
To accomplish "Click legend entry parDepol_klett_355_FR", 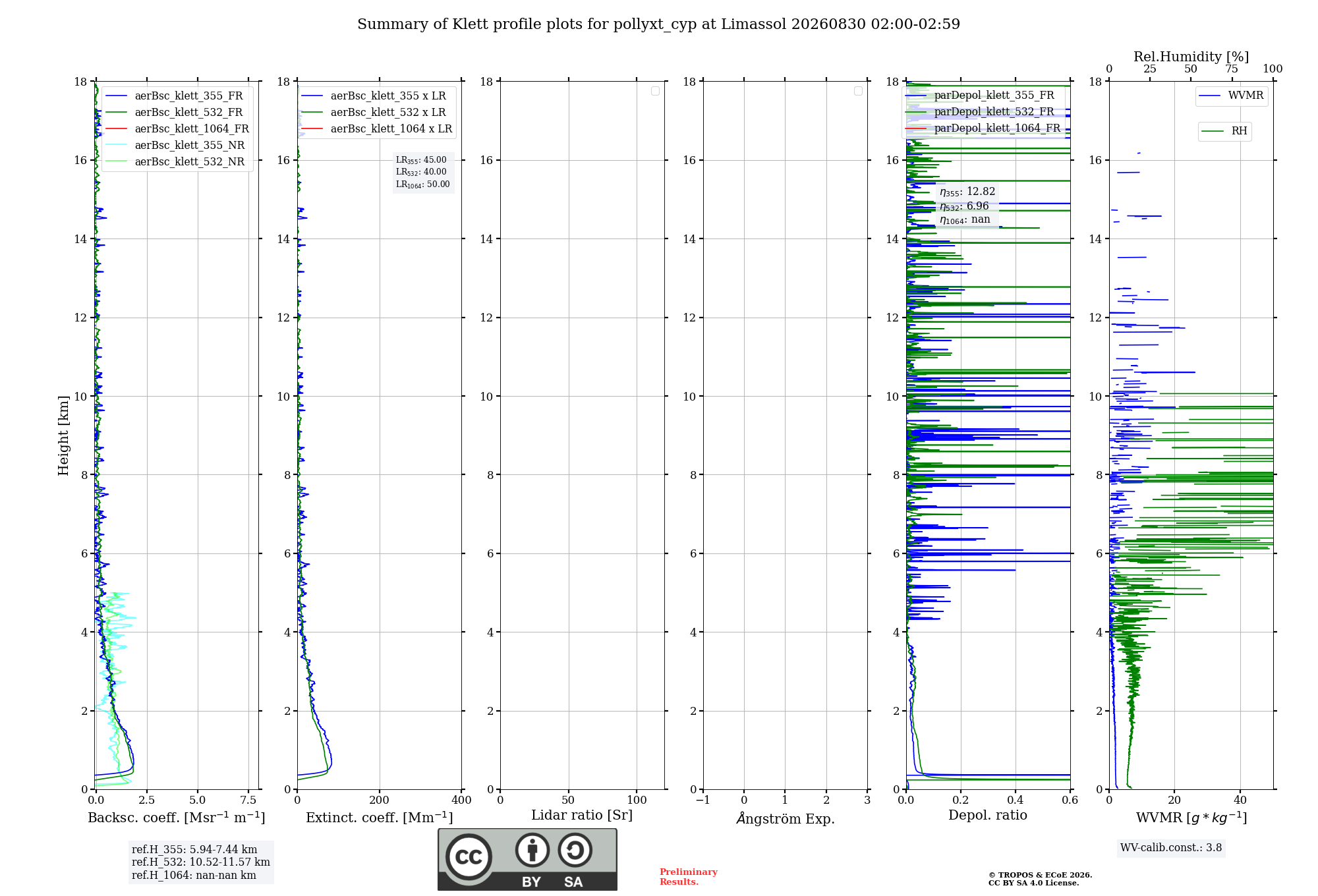I will point(980,96).
